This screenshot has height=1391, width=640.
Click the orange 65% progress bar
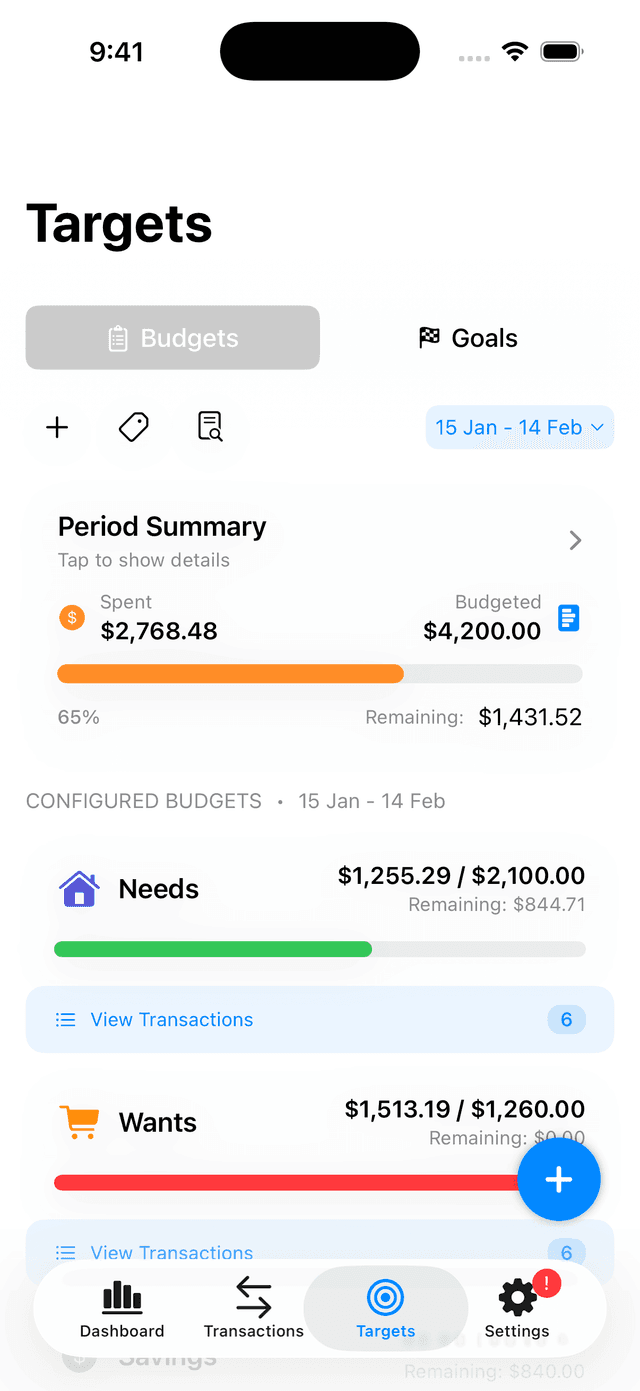(x=230, y=673)
